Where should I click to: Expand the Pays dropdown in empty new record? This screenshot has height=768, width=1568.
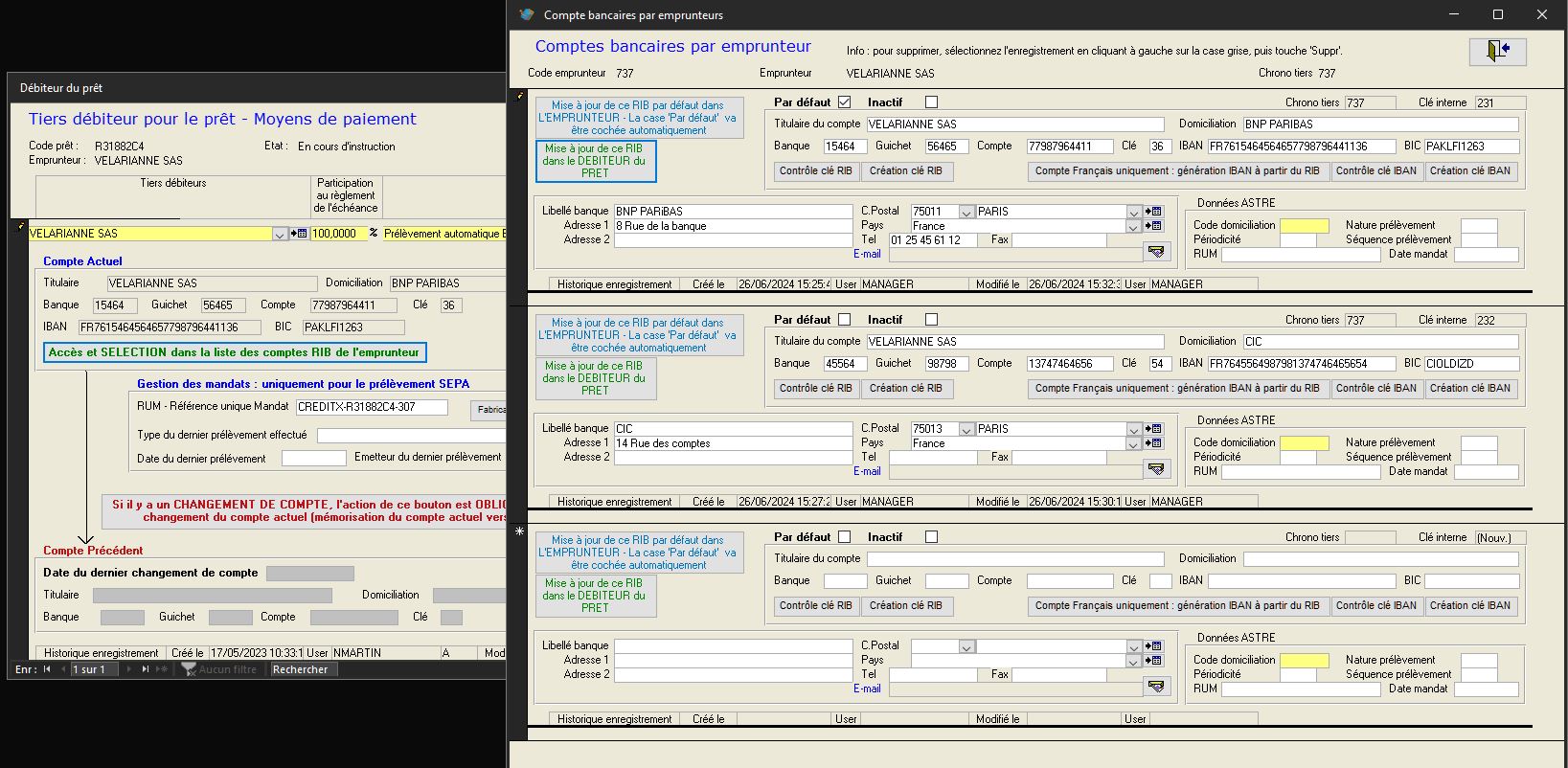coord(1134,661)
